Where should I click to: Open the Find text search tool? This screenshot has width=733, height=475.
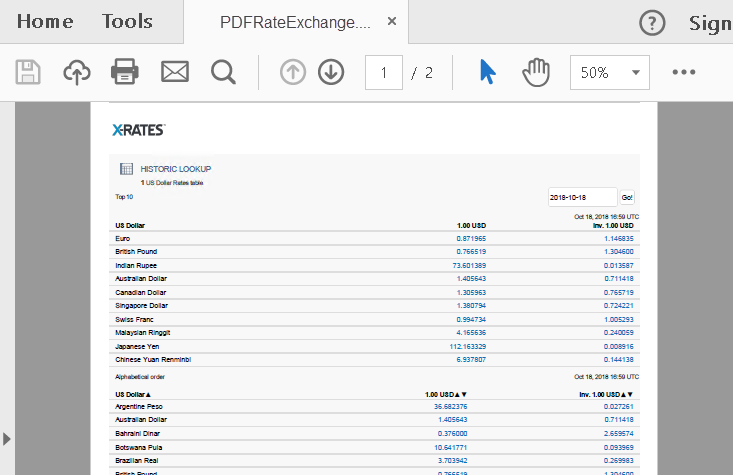(223, 72)
